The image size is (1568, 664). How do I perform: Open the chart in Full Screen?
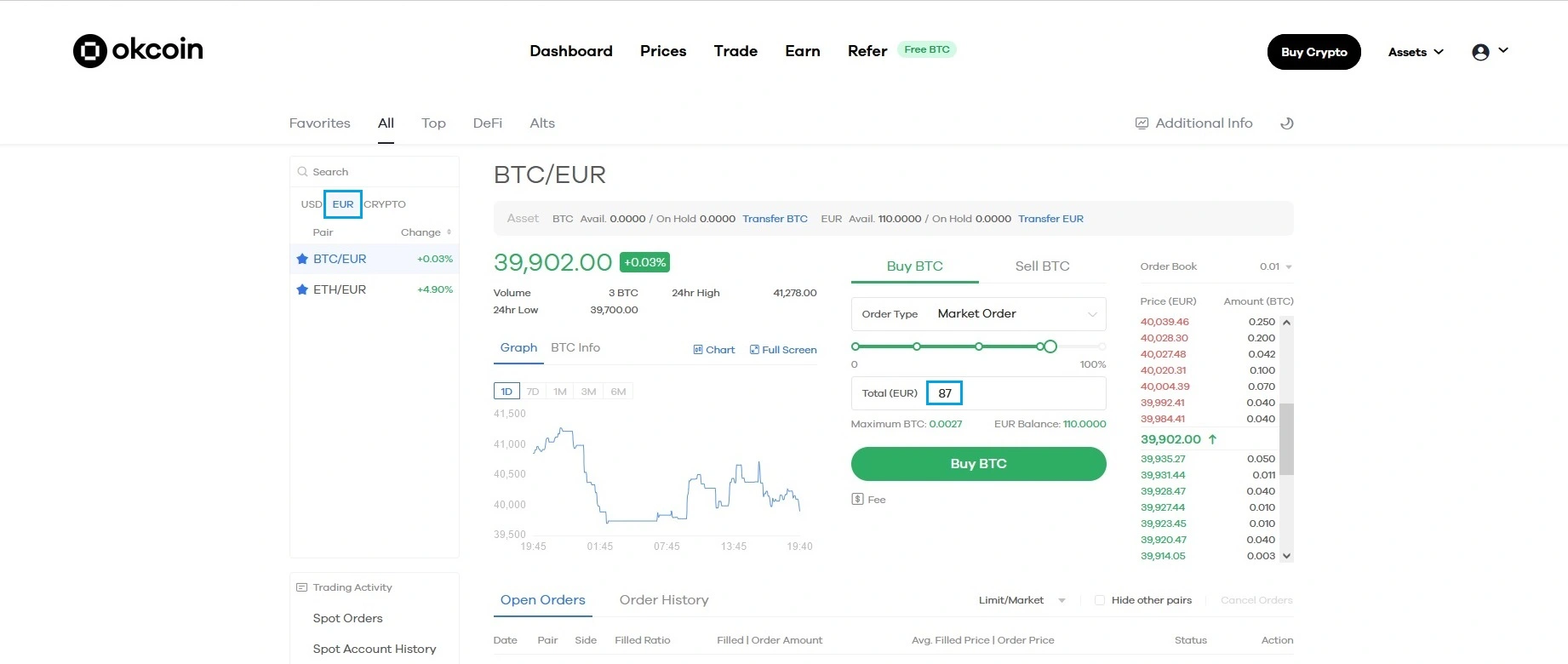coord(782,349)
